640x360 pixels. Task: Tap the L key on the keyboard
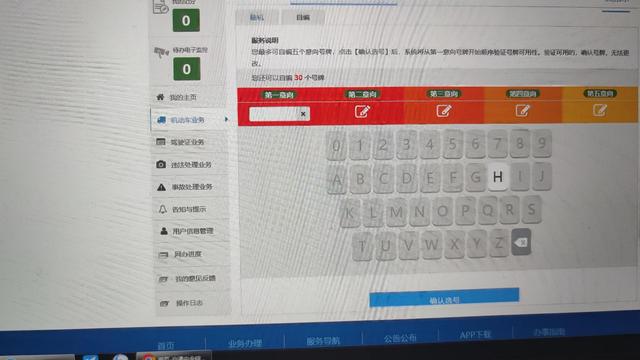coord(373,212)
